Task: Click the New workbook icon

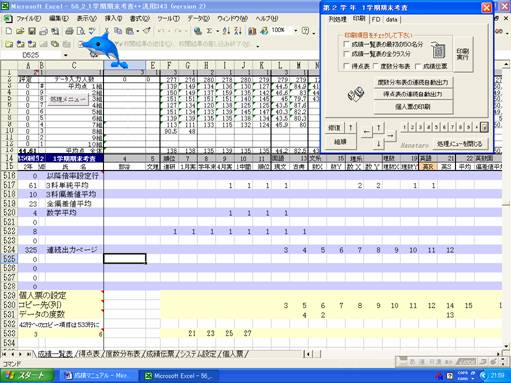Action: tap(9, 31)
